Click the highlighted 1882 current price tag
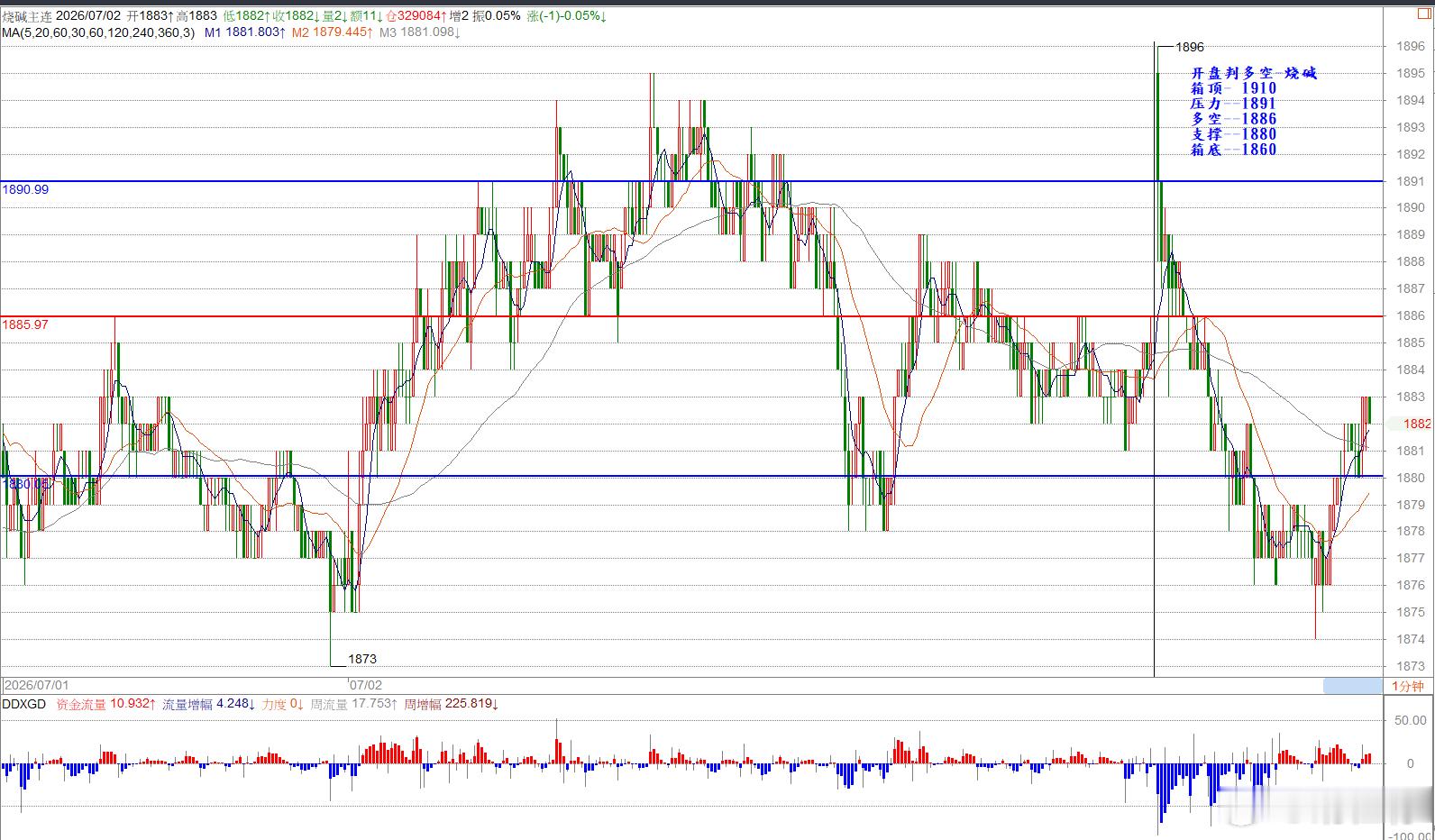 point(1417,424)
